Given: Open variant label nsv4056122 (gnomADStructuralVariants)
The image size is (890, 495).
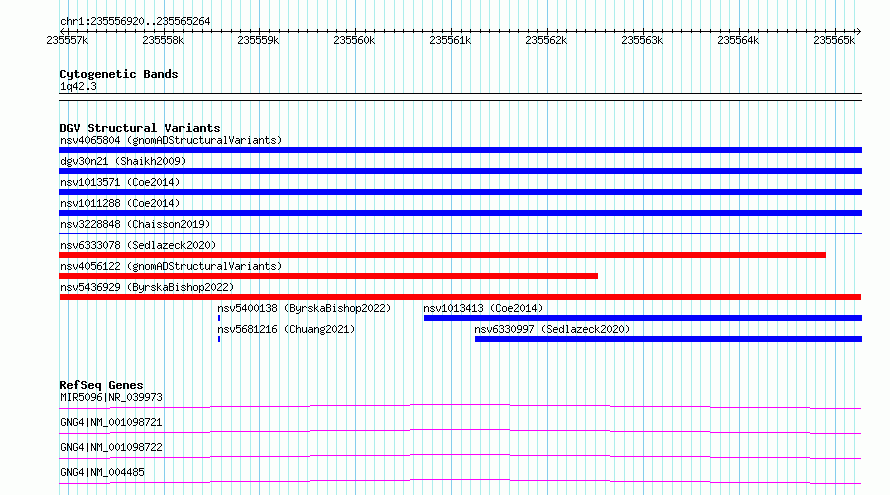Looking at the screenshot, I should 171,266.
